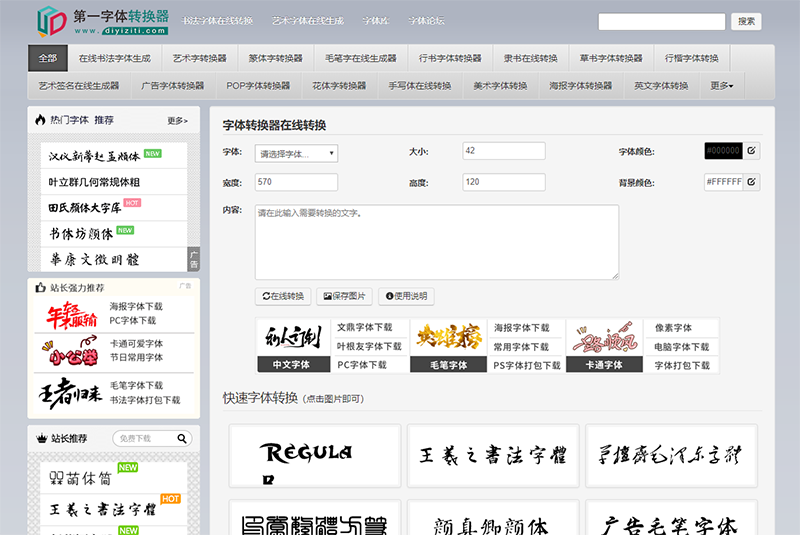Select the 广告毛笔字体 quick font image

[671, 518]
